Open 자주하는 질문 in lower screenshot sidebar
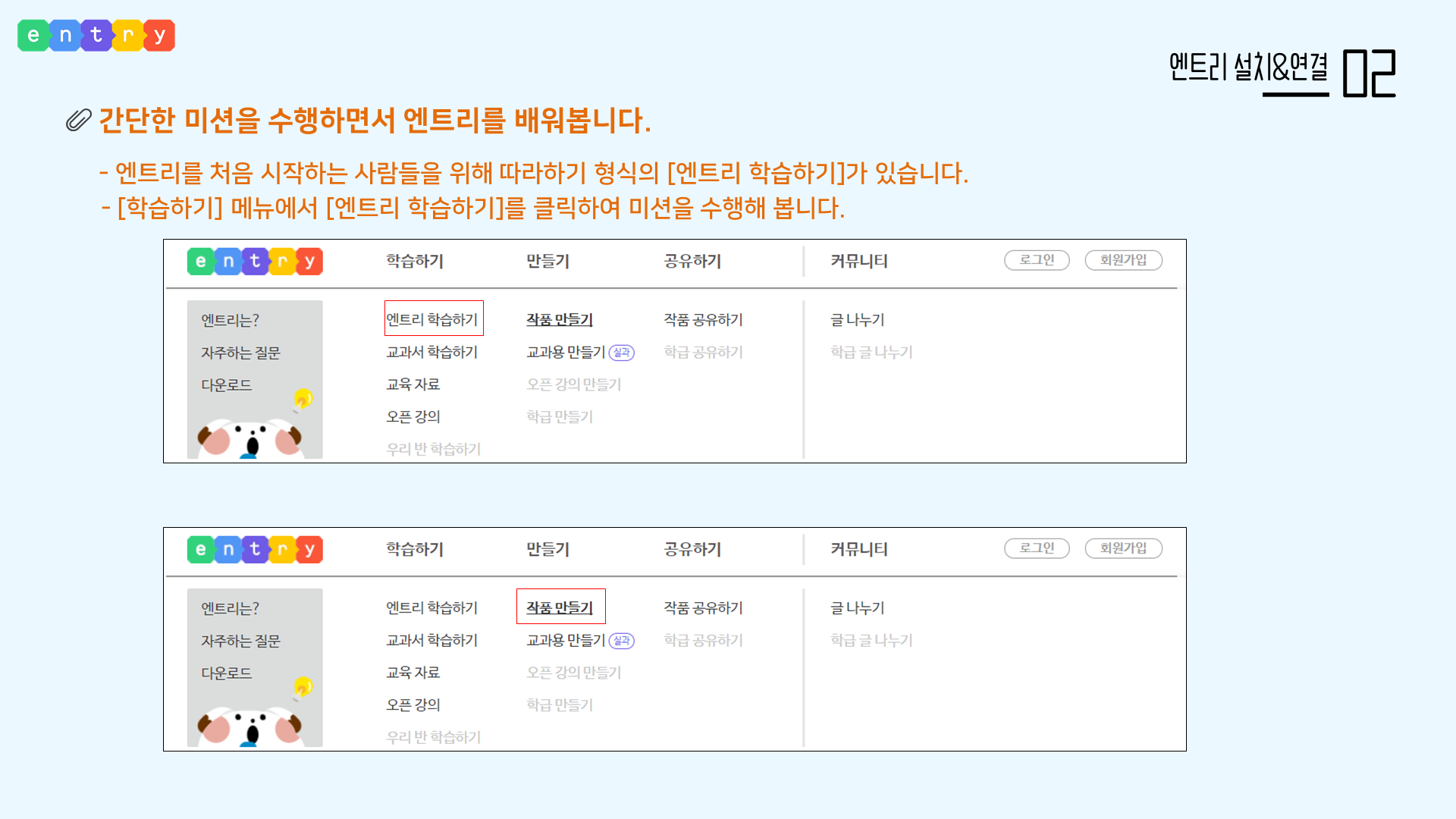 (x=240, y=641)
